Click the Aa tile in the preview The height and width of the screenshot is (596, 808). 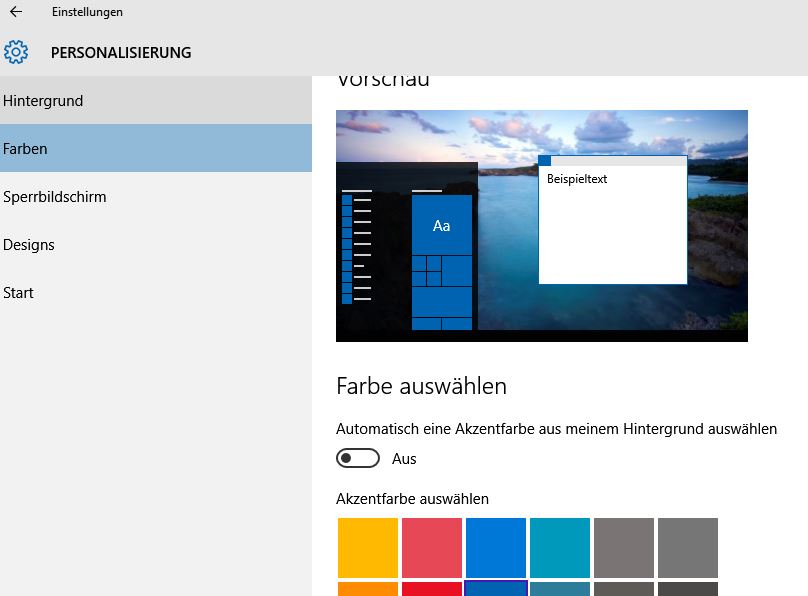pos(442,225)
